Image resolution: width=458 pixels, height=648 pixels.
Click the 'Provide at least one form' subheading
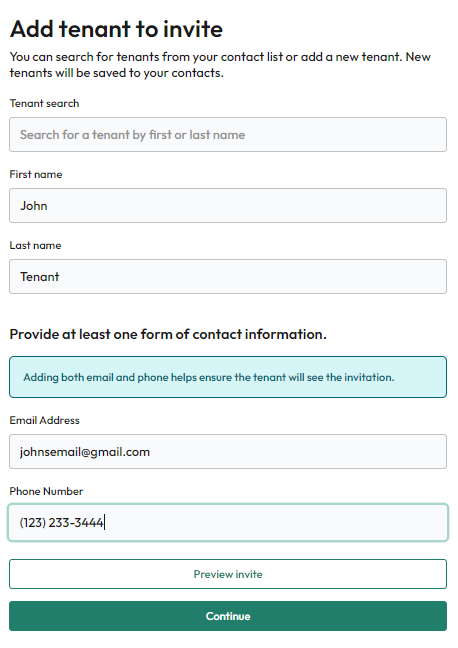point(168,334)
